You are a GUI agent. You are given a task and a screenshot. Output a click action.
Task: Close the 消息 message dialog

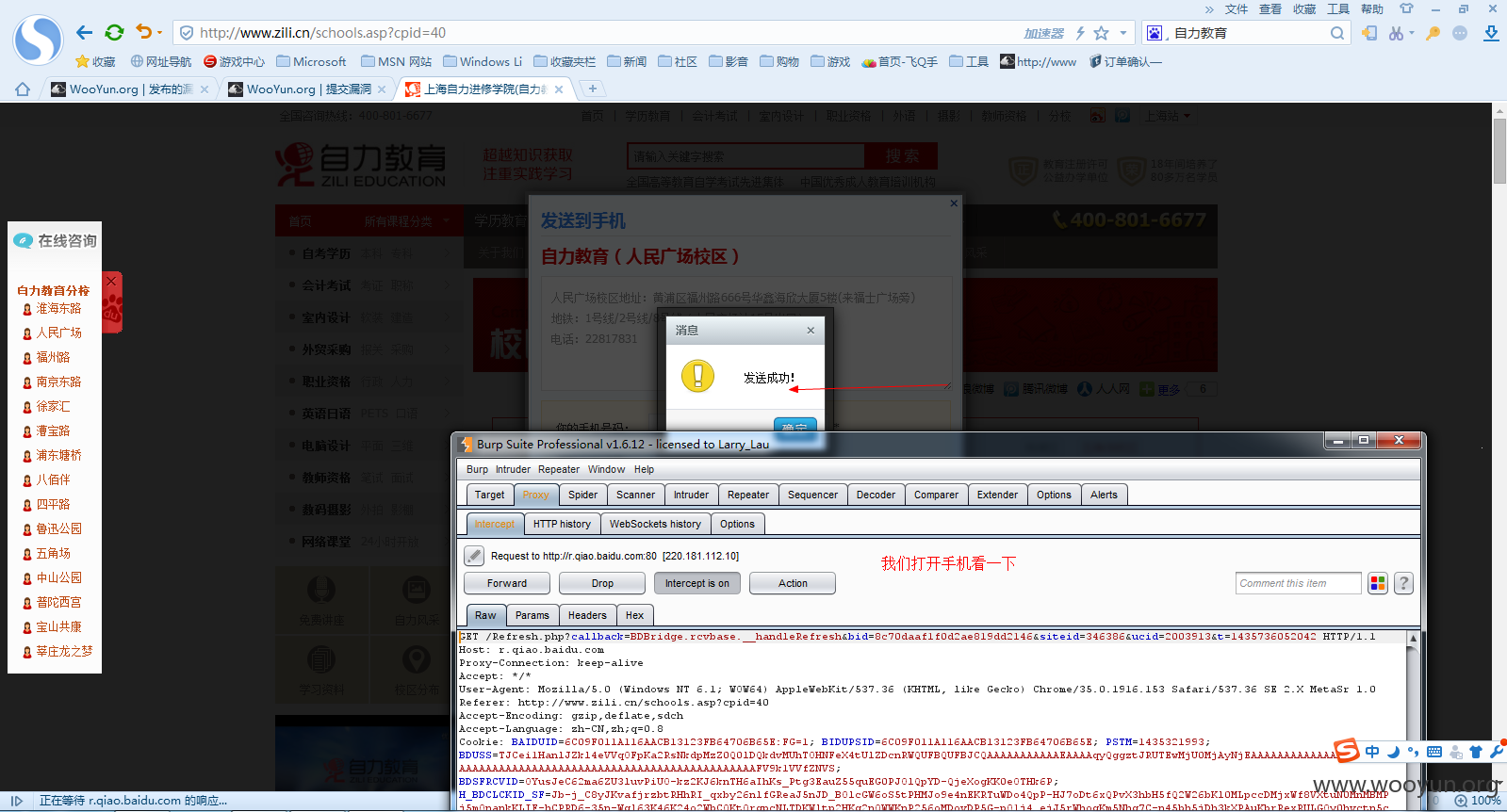pyautogui.click(x=811, y=330)
